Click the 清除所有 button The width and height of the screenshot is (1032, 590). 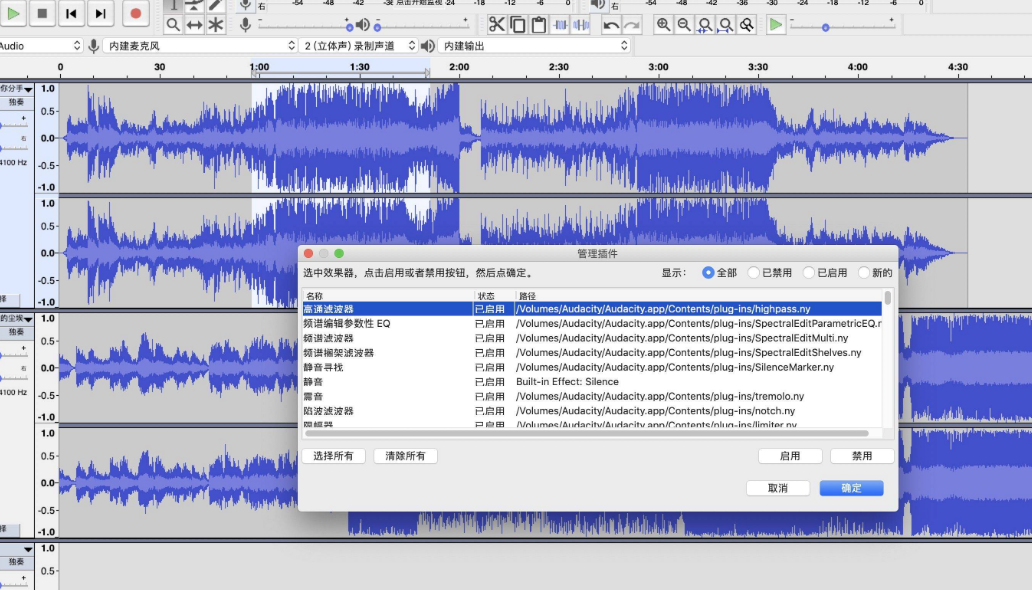(x=405, y=456)
